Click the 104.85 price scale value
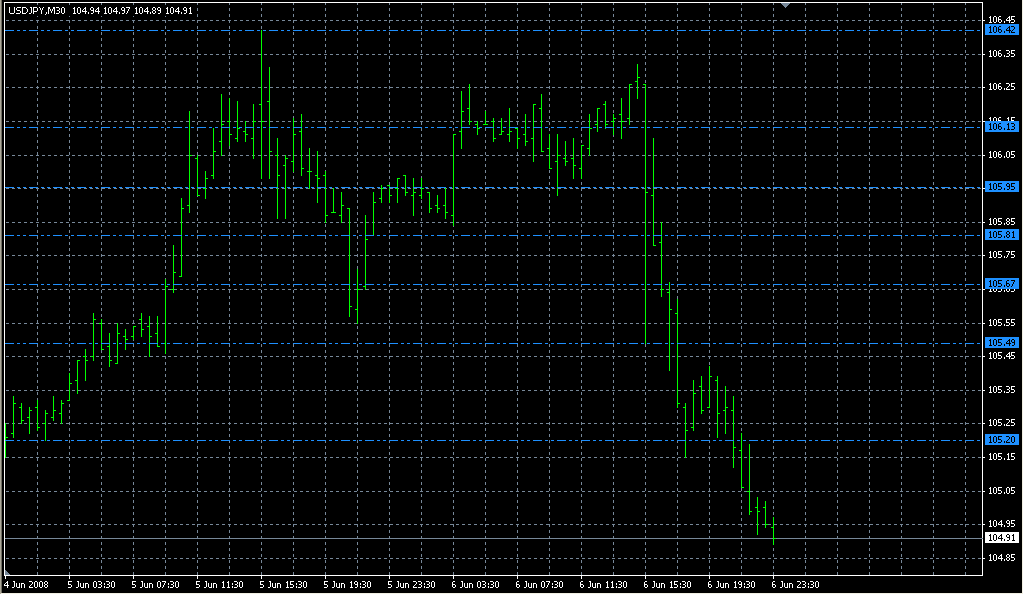 (x=1001, y=557)
